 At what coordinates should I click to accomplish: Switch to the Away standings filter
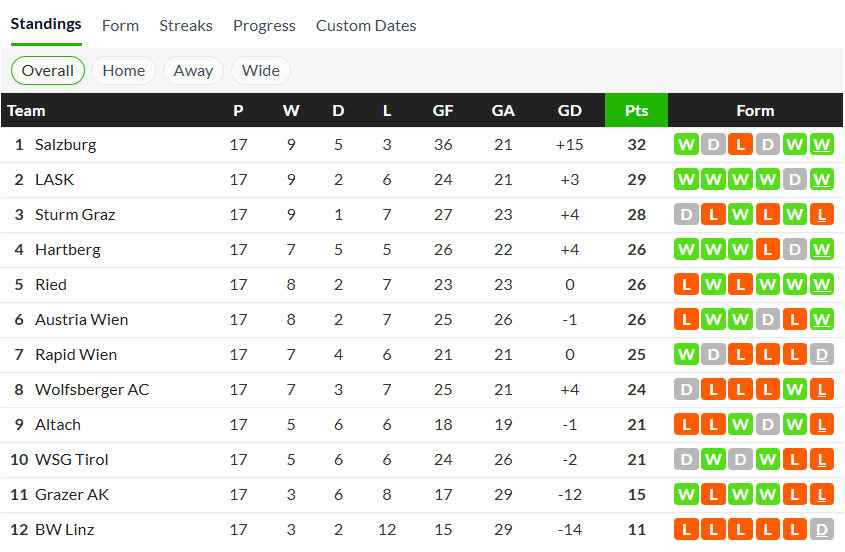click(193, 70)
